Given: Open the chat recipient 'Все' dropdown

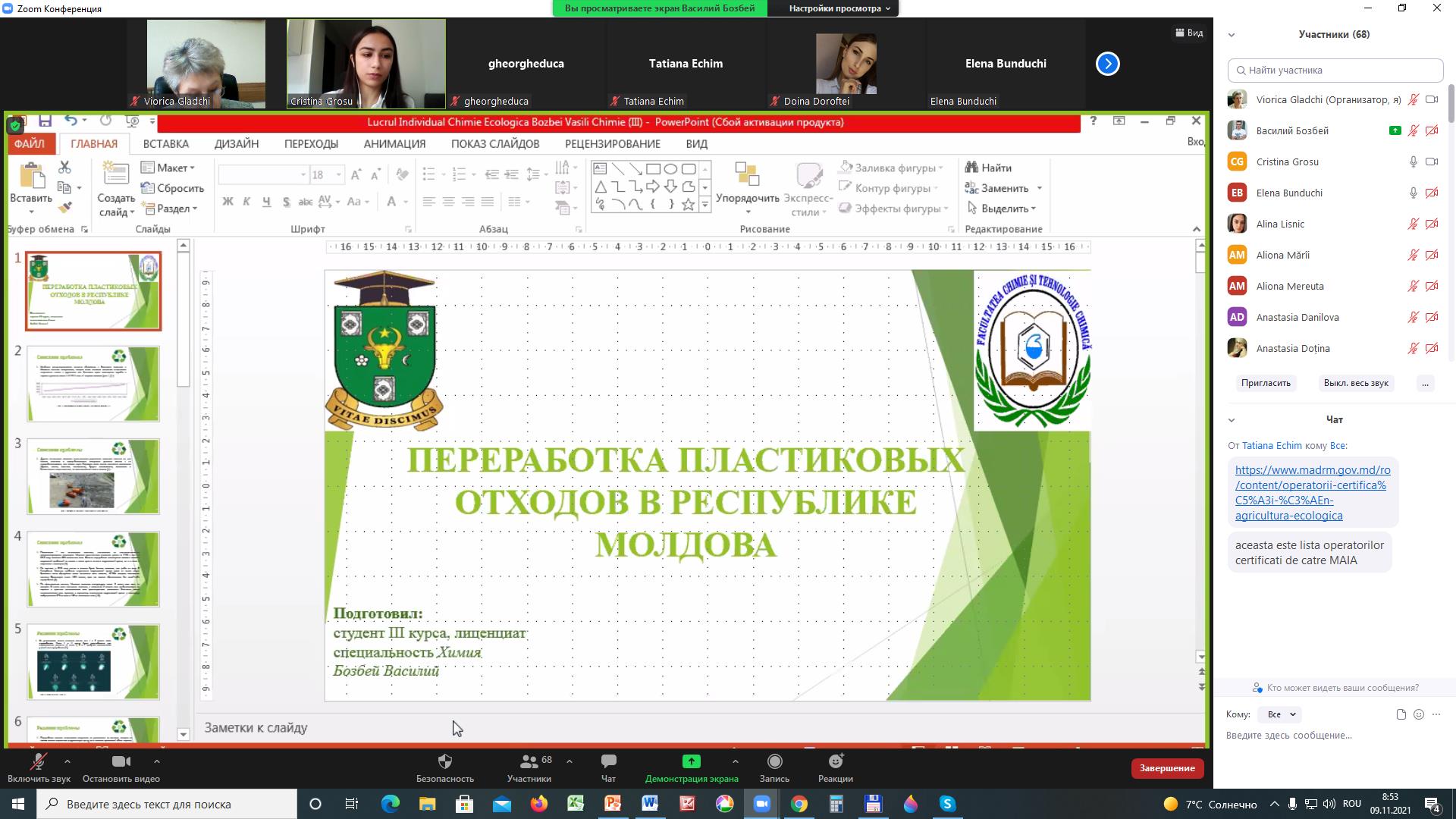Looking at the screenshot, I should coord(1280,714).
